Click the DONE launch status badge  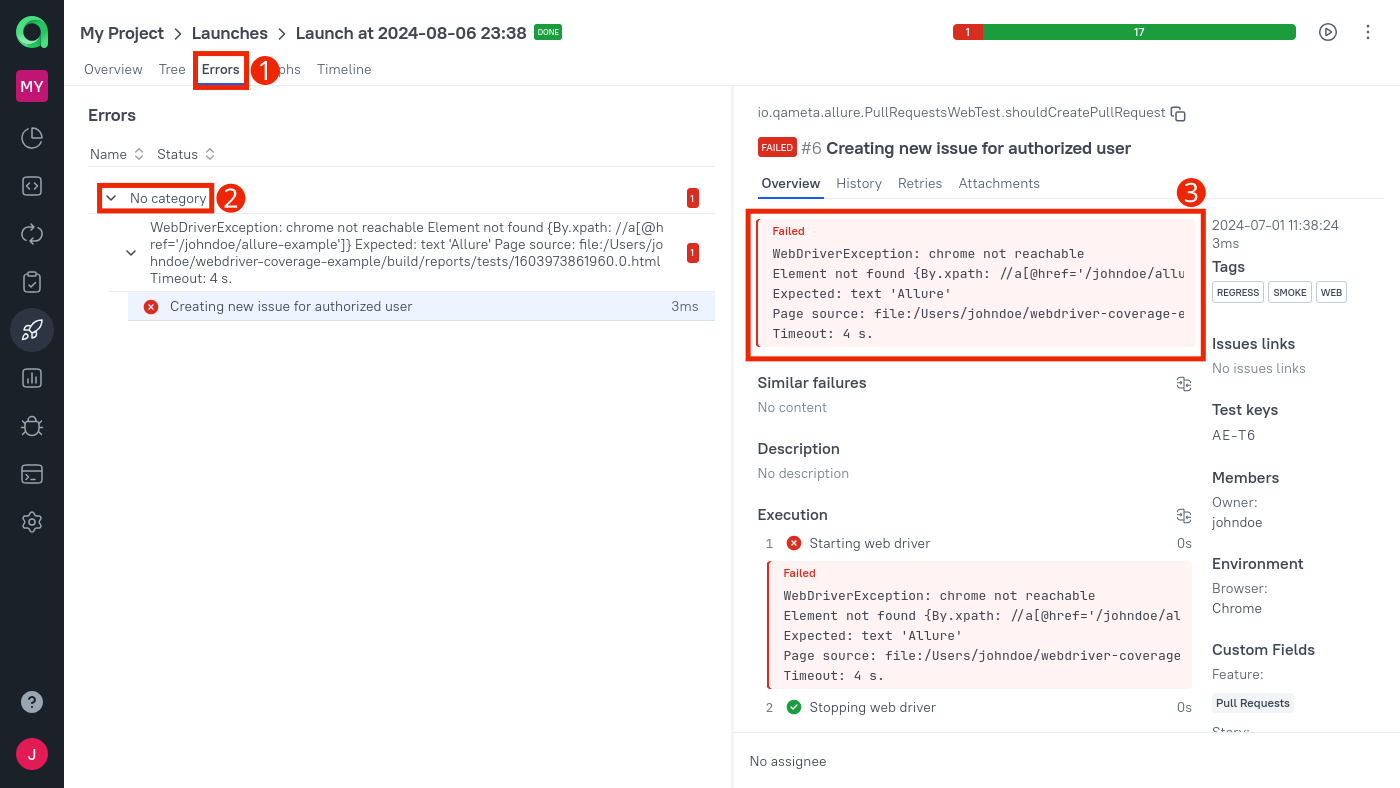point(548,32)
